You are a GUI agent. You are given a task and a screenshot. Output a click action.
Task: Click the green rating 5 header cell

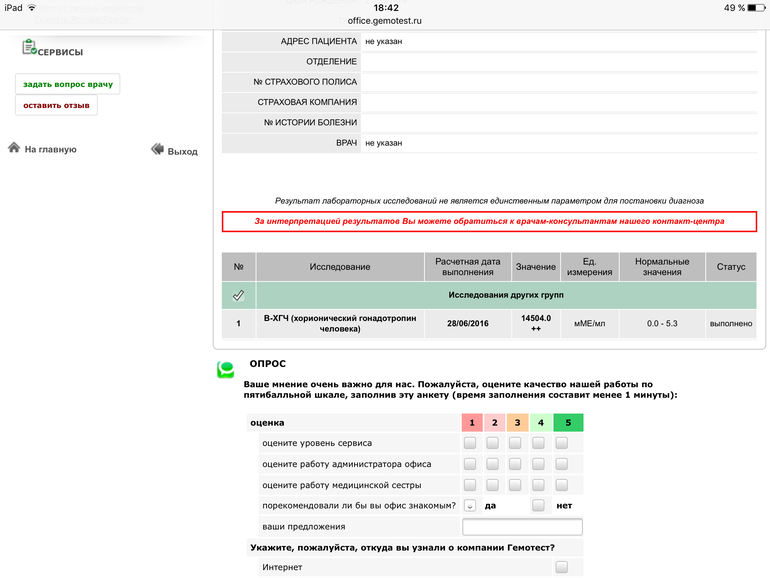[x=567, y=422]
